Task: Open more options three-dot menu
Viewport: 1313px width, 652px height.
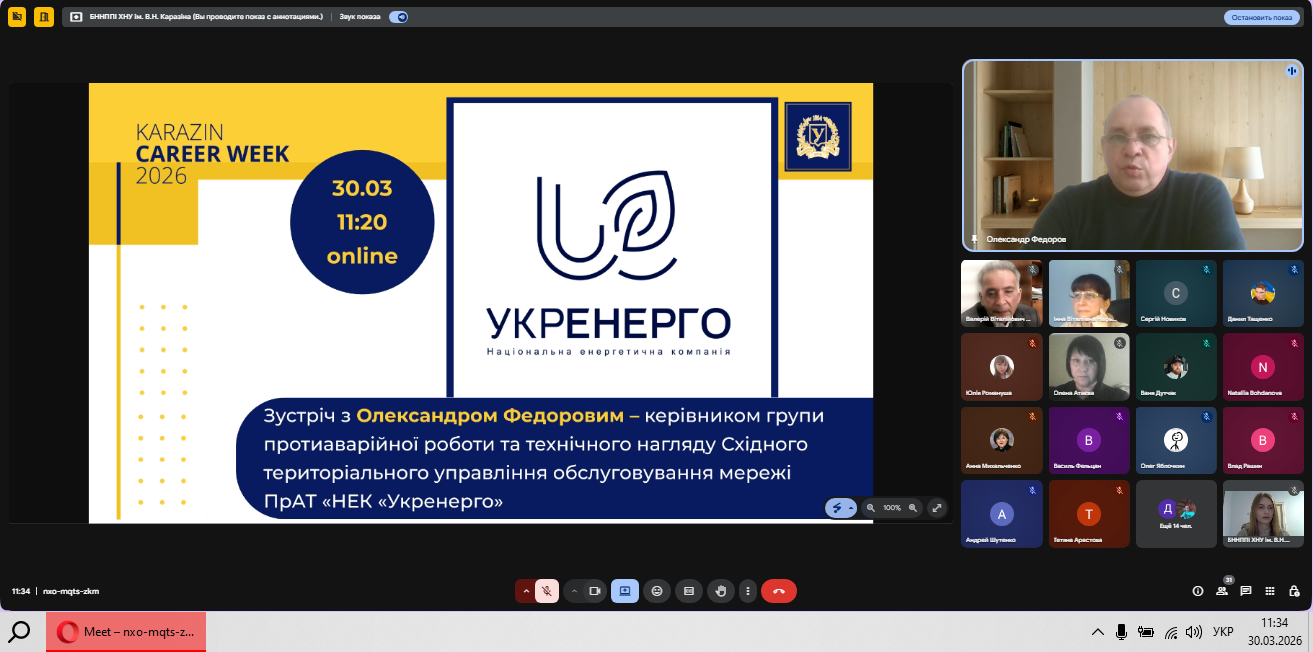Action: pos(747,591)
